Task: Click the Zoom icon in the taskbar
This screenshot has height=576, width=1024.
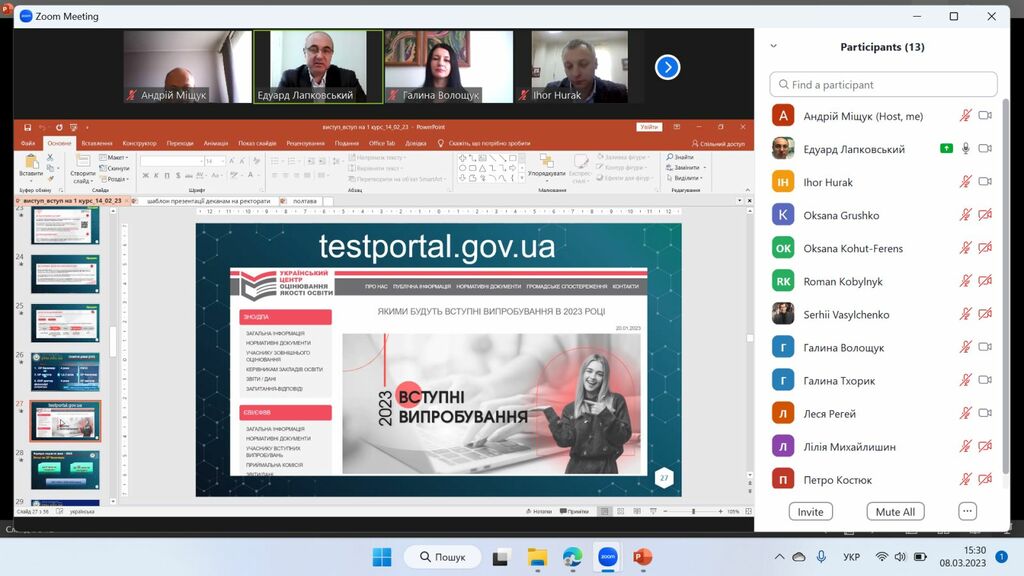Action: click(x=607, y=557)
